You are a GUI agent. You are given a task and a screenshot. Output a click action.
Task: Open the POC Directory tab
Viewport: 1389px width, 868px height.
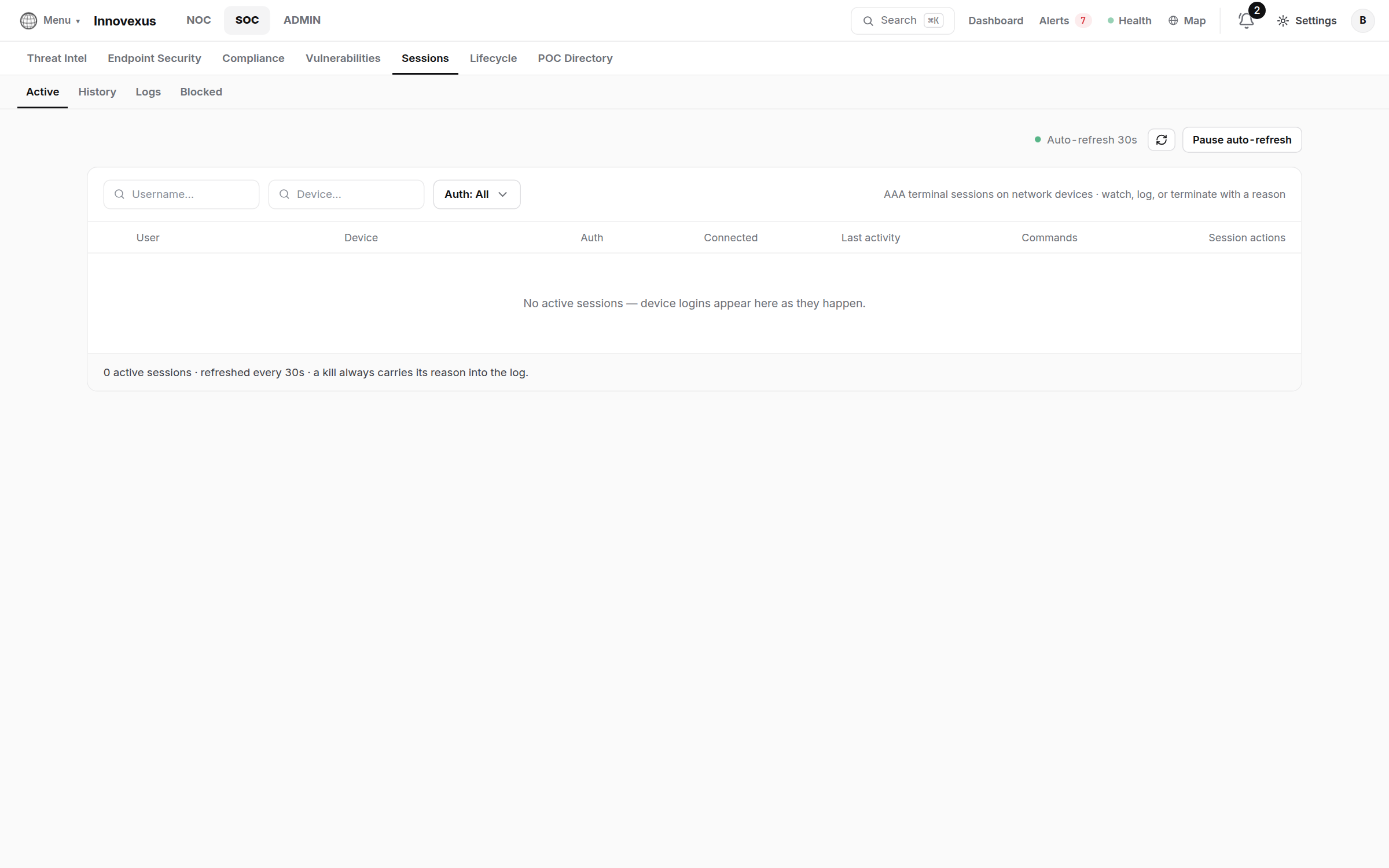click(x=575, y=58)
